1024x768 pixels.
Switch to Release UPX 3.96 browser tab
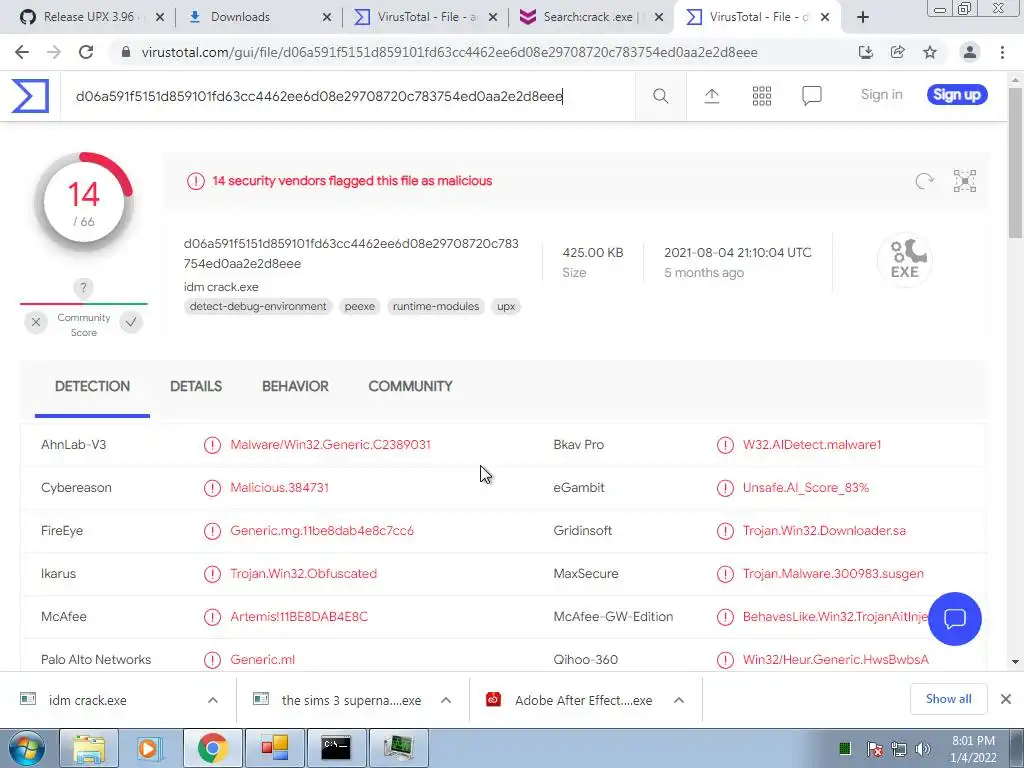pos(89,17)
